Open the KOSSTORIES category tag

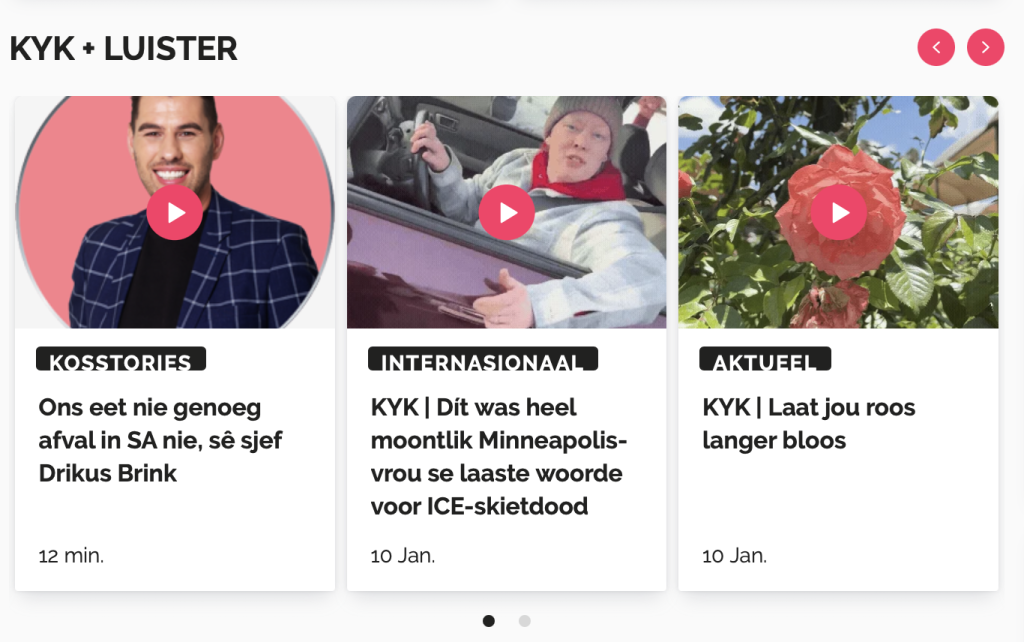coord(121,359)
